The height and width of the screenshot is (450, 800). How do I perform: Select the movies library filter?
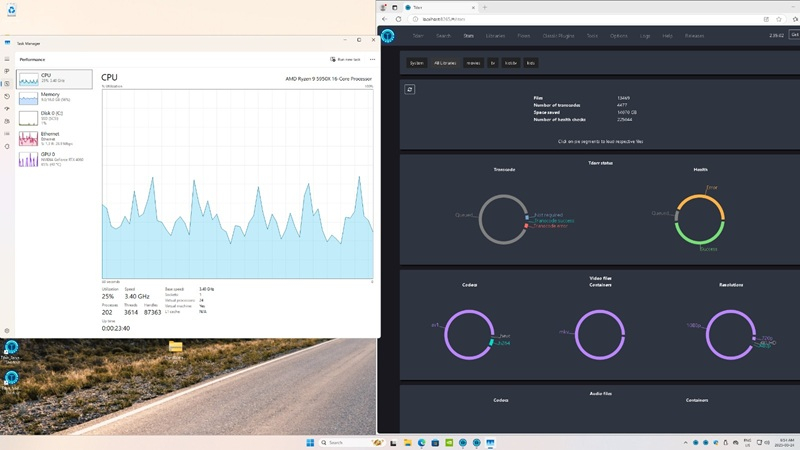tap(473, 63)
